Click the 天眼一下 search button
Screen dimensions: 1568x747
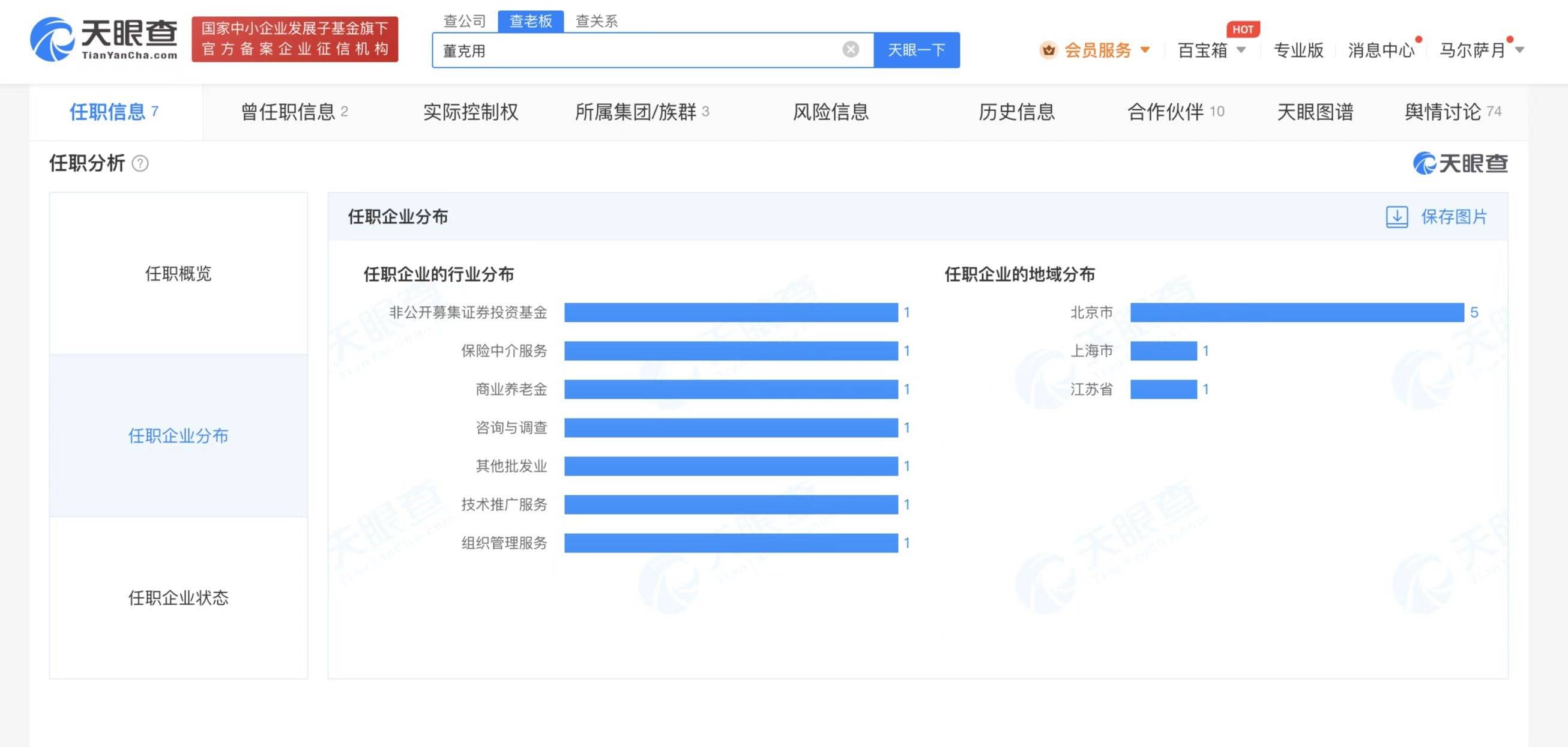[x=916, y=50]
